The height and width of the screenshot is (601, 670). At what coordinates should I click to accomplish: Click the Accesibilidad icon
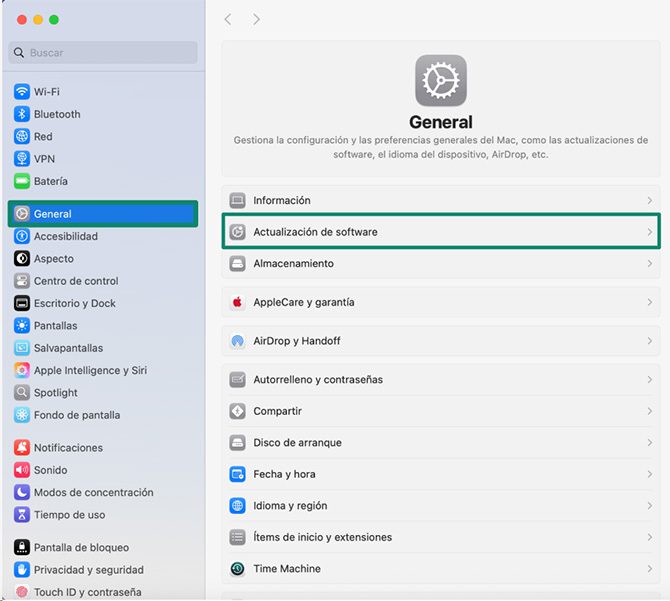click(x=22, y=236)
